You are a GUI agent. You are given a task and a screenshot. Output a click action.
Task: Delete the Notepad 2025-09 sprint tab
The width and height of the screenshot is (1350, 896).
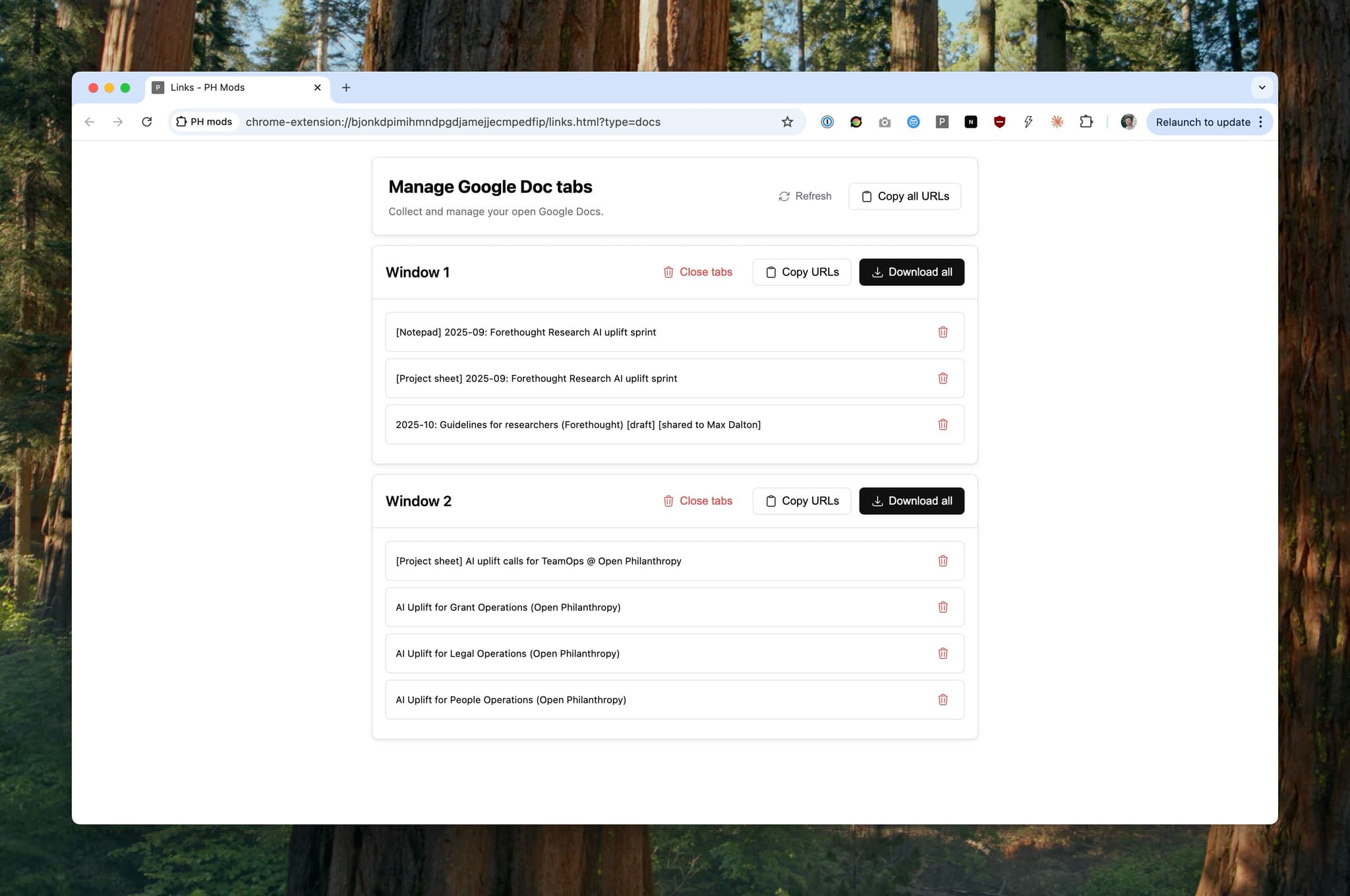(x=943, y=332)
